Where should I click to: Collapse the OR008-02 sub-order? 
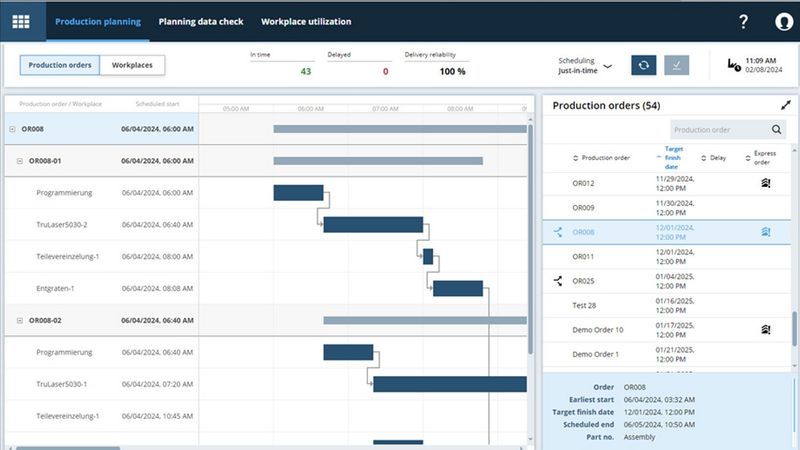click(20, 320)
